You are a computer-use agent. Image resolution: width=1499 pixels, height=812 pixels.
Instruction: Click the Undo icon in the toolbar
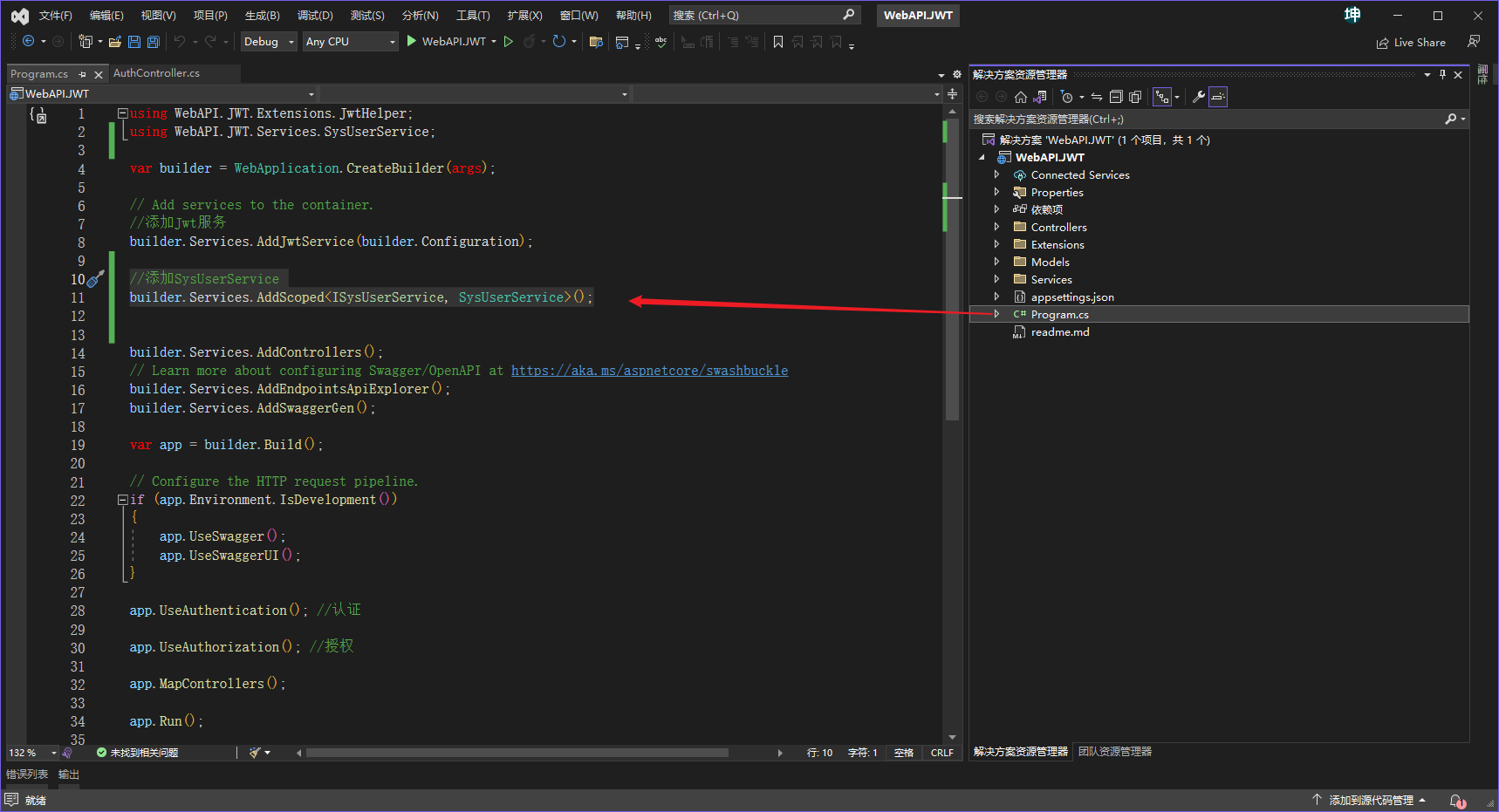point(180,41)
